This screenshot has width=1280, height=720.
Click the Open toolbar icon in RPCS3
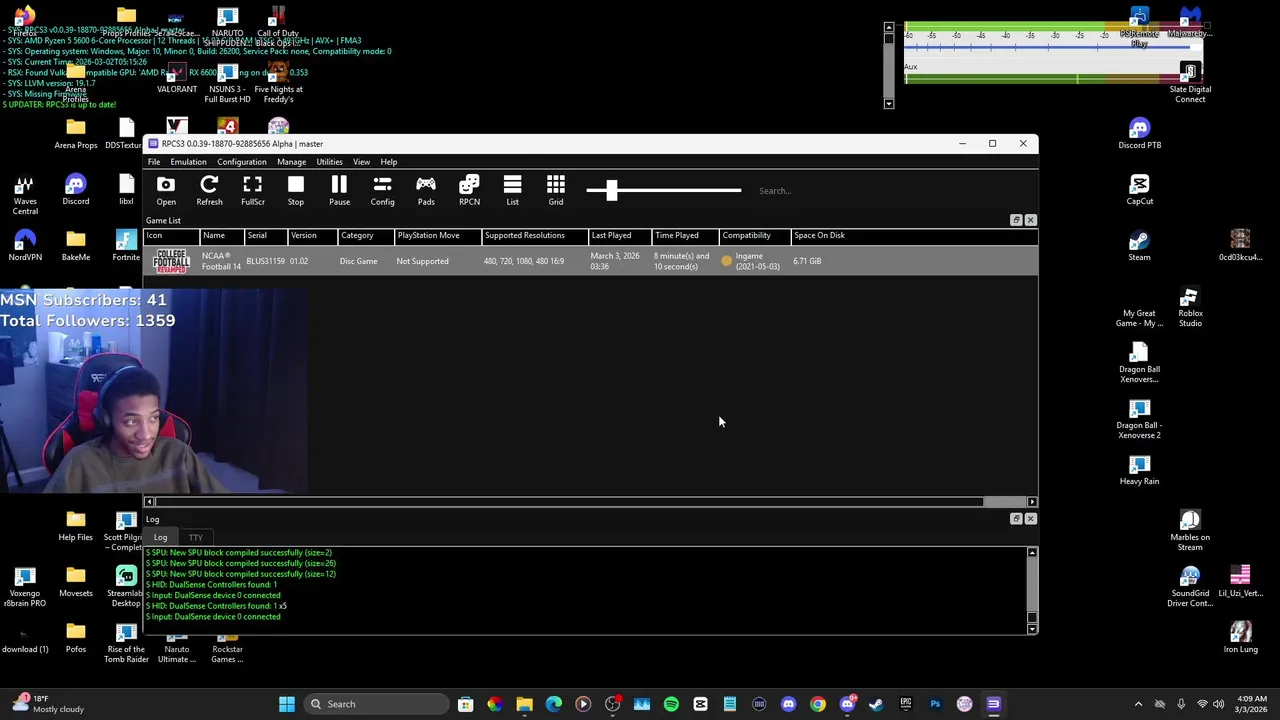(x=166, y=190)
